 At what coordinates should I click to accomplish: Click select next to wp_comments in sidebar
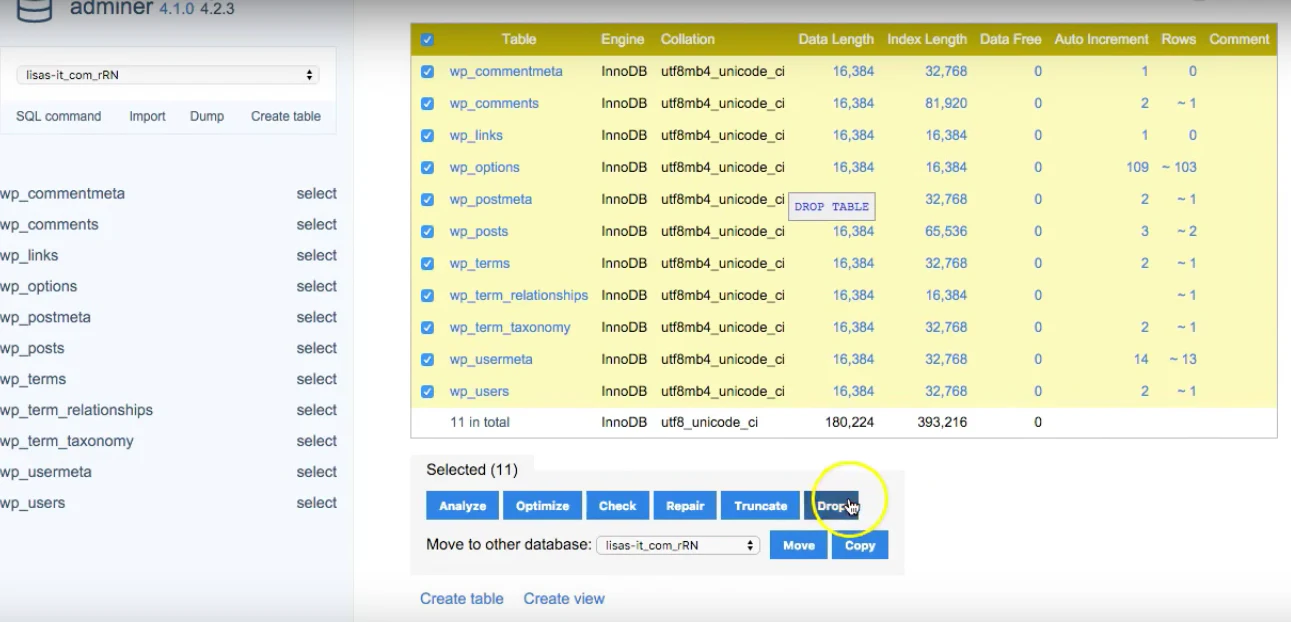[317, 225]
